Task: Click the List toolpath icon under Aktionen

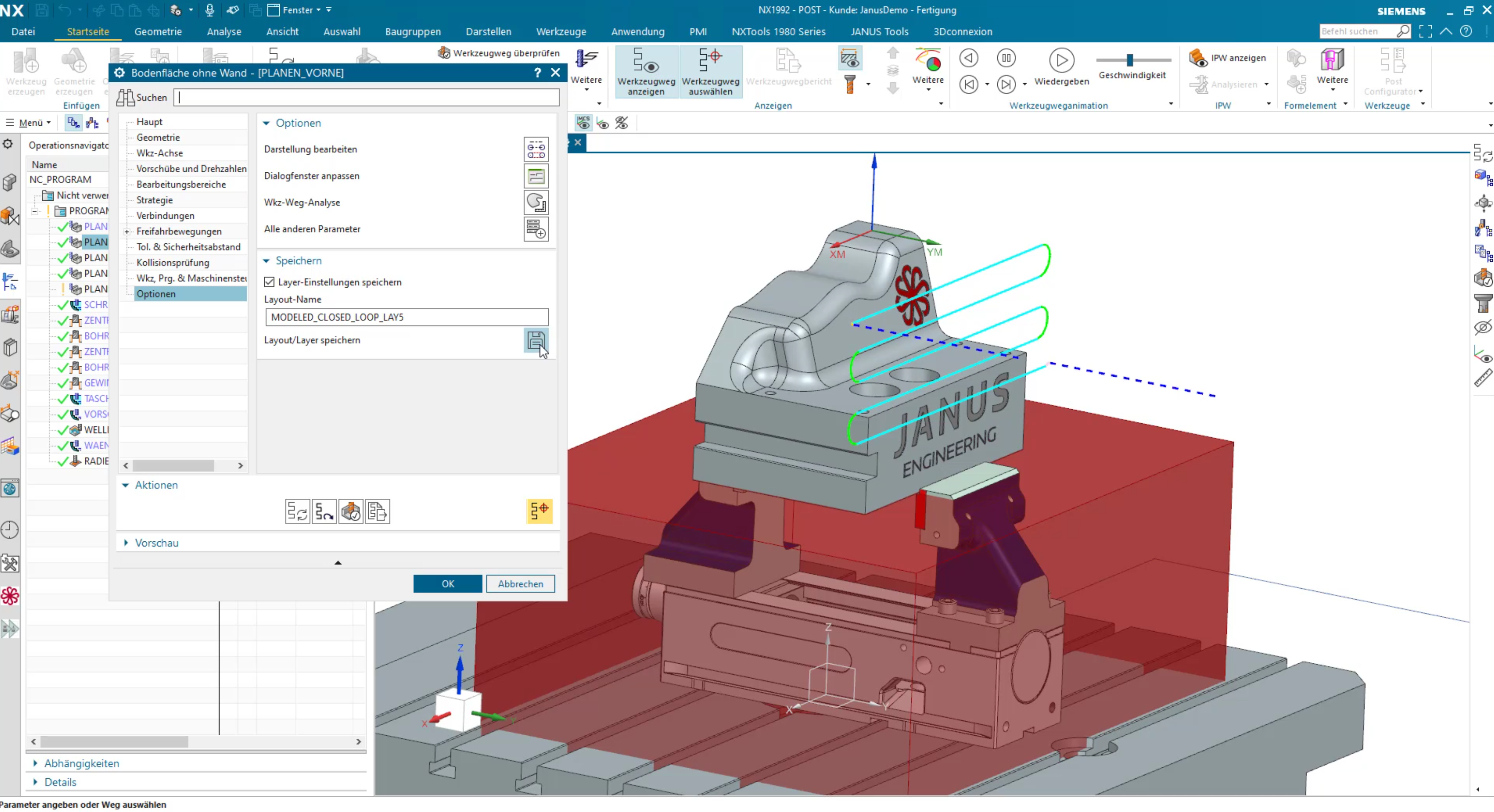Action: [378, 512]
